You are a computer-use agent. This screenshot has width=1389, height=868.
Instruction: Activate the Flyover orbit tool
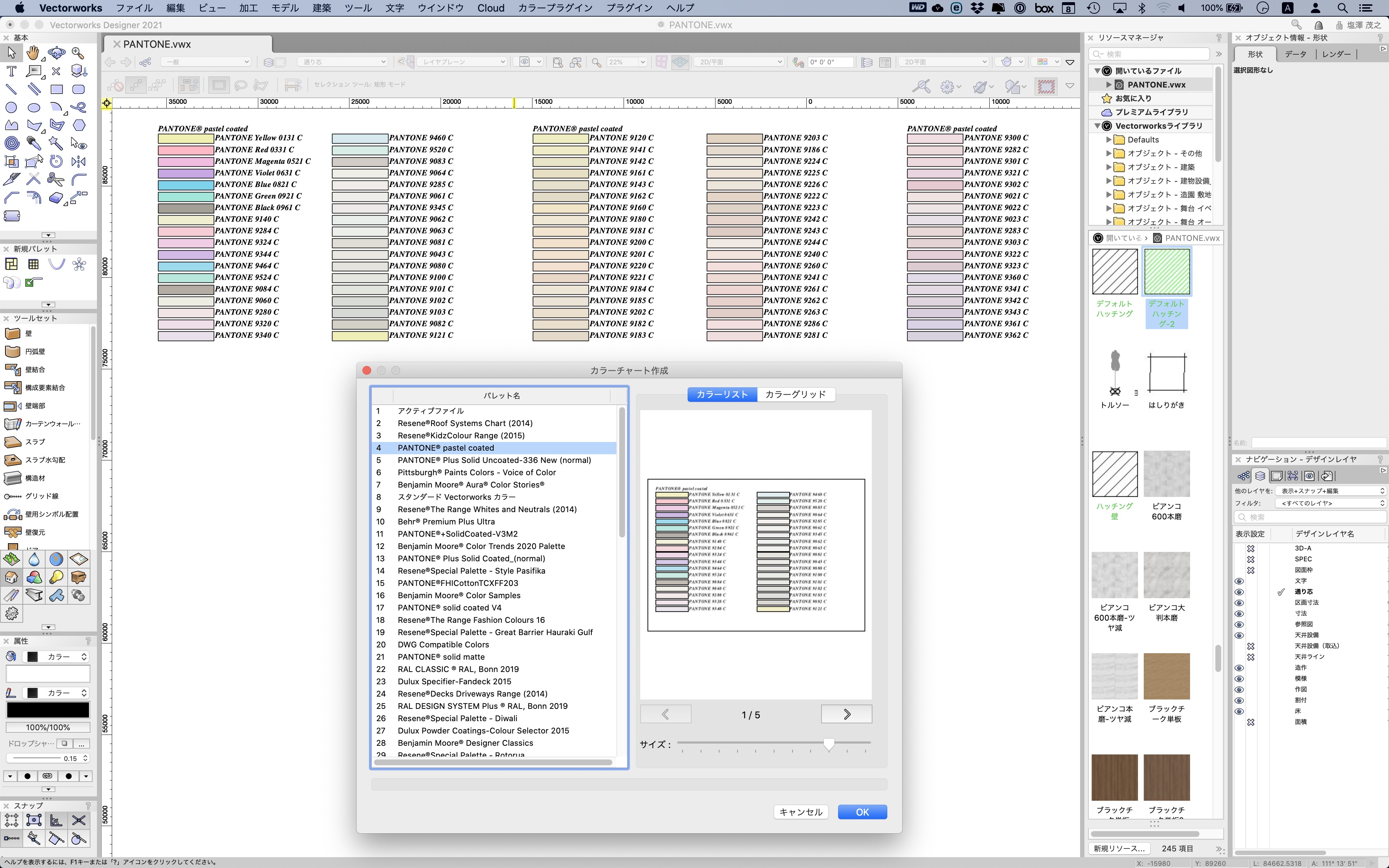click(56, 54)
